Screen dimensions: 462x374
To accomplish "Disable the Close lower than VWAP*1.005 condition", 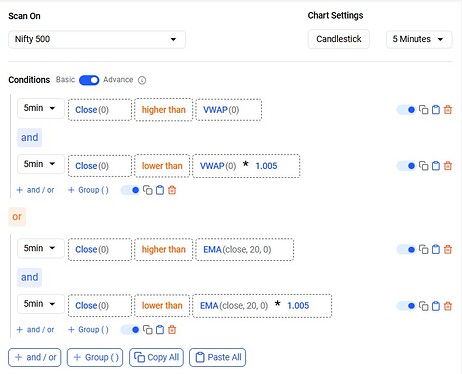I will click(x=406, y=166).
